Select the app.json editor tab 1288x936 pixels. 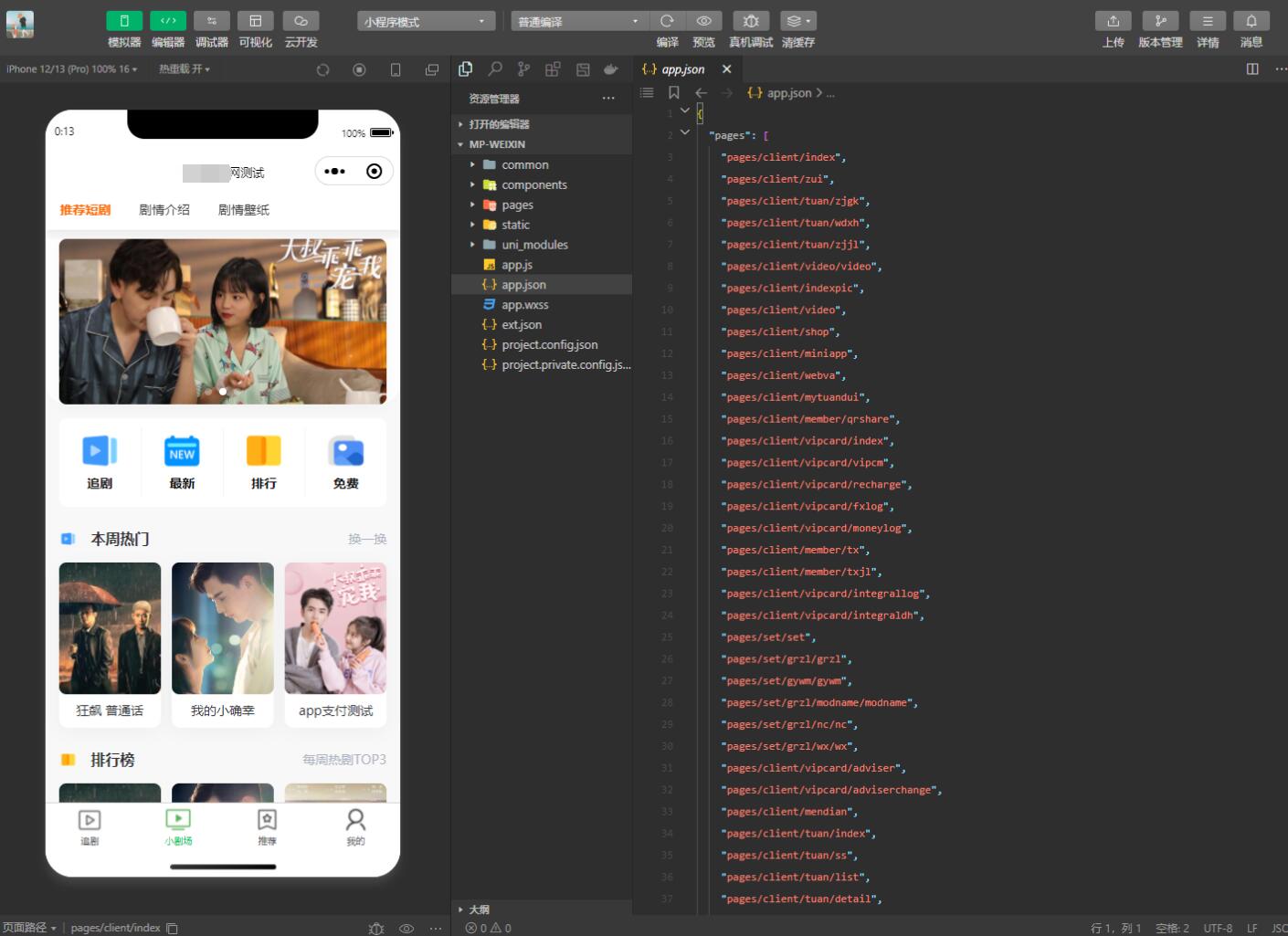pos(682,69)
